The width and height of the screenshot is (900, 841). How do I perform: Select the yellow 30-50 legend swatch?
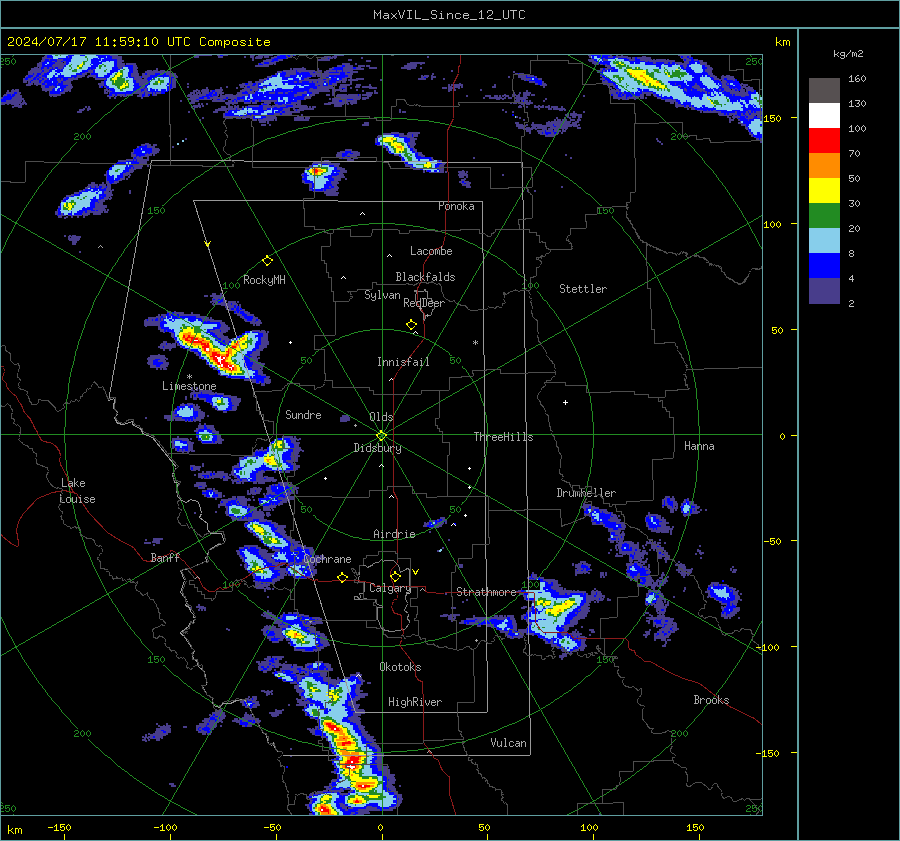(824, 191)
